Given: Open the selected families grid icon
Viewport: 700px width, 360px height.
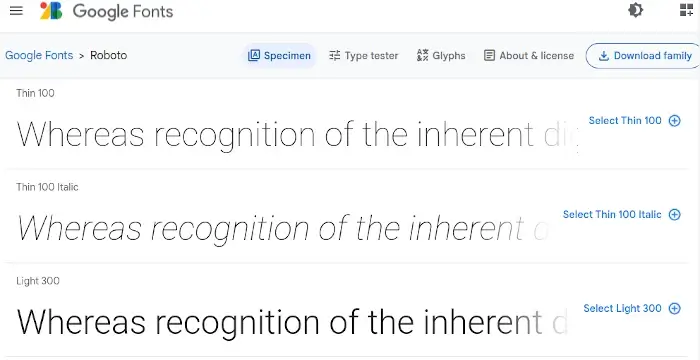Looking at the screenshot, I should pos(686,10).
